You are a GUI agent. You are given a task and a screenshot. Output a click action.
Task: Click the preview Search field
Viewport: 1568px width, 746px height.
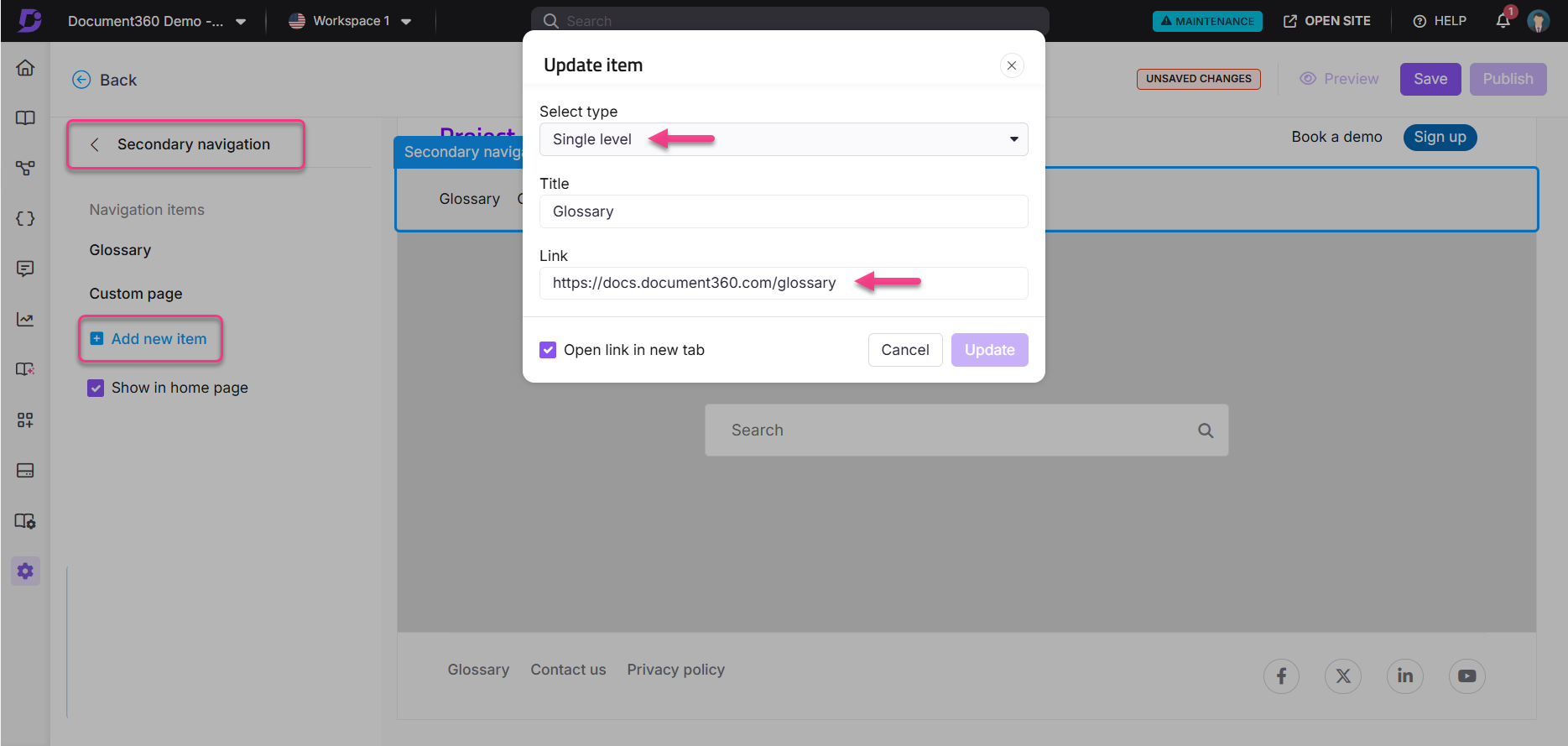pyautogui.click(x=966, y=430)
